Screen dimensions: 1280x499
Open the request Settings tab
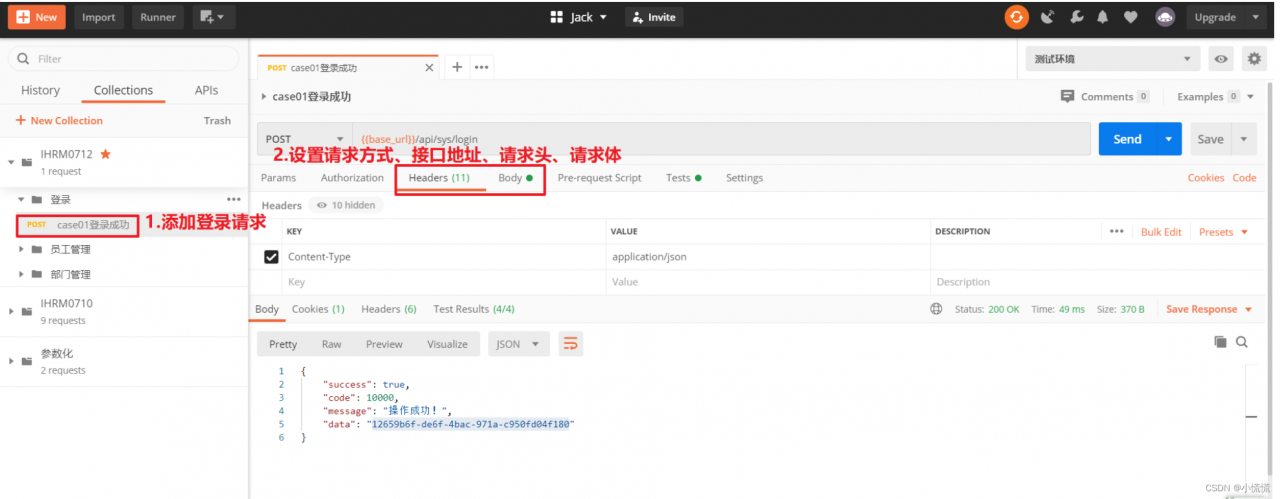(744, 178)
